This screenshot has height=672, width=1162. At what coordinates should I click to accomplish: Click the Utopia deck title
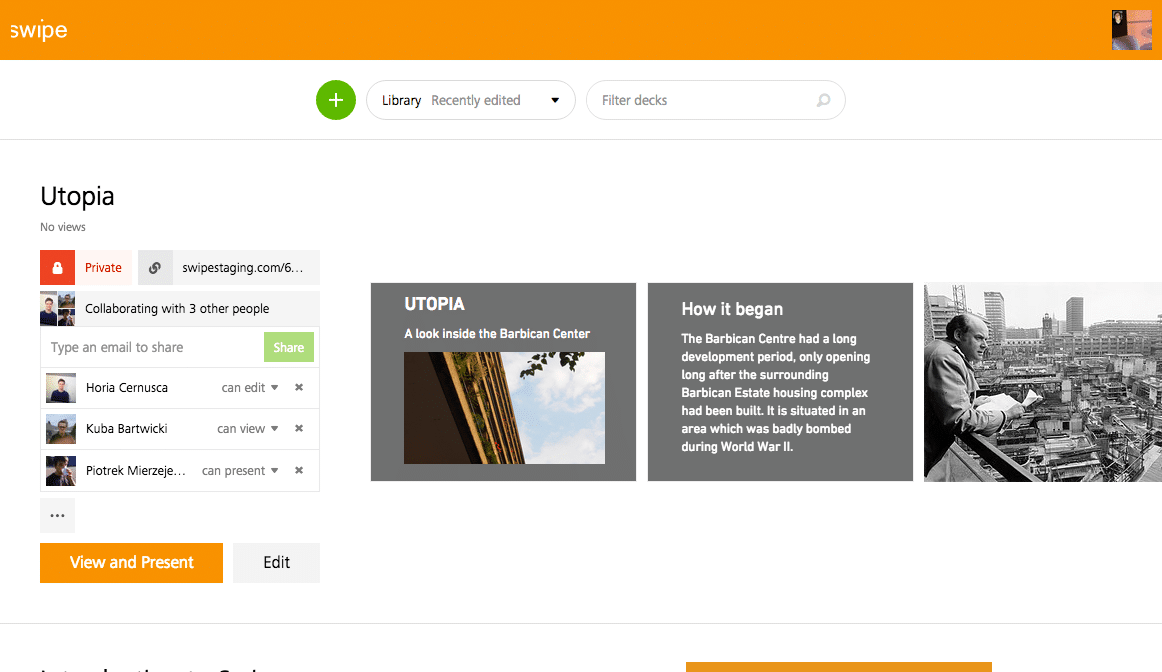coord(77,196)
